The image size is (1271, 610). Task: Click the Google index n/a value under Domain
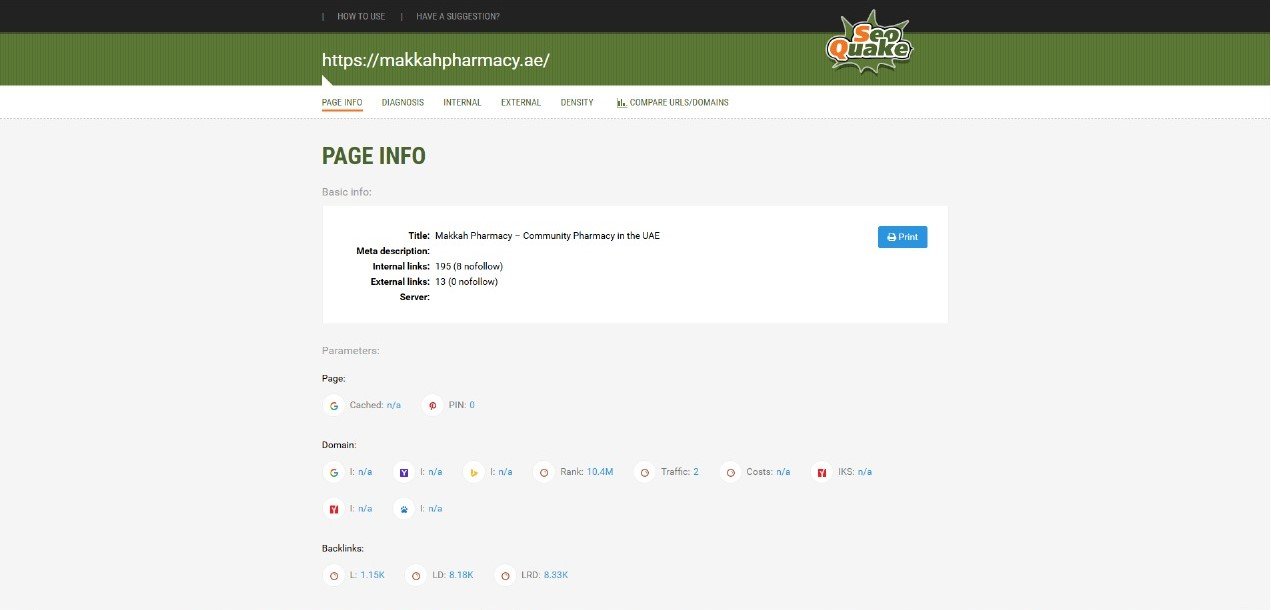pyautogui.click(x=365, y=472)
